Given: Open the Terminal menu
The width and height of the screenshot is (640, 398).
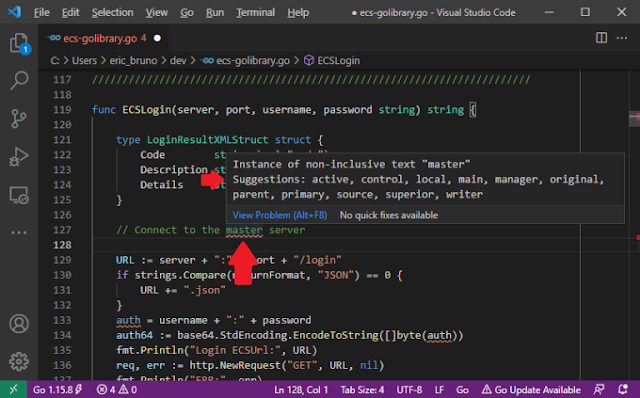Looking at the screenshot, I should pos(256,13).
